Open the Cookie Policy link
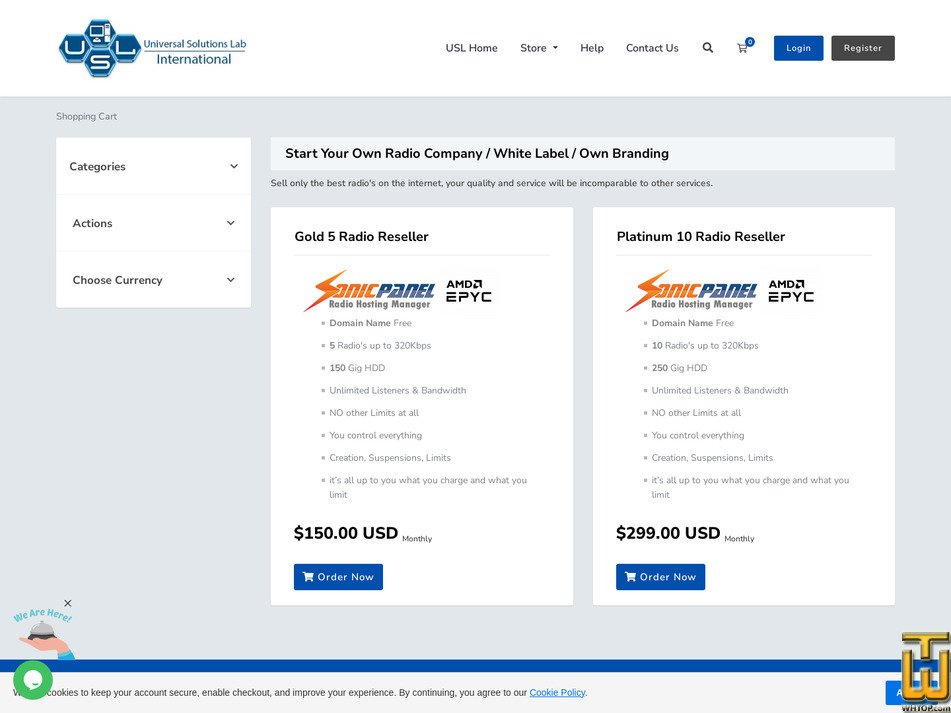 [557, 692]
